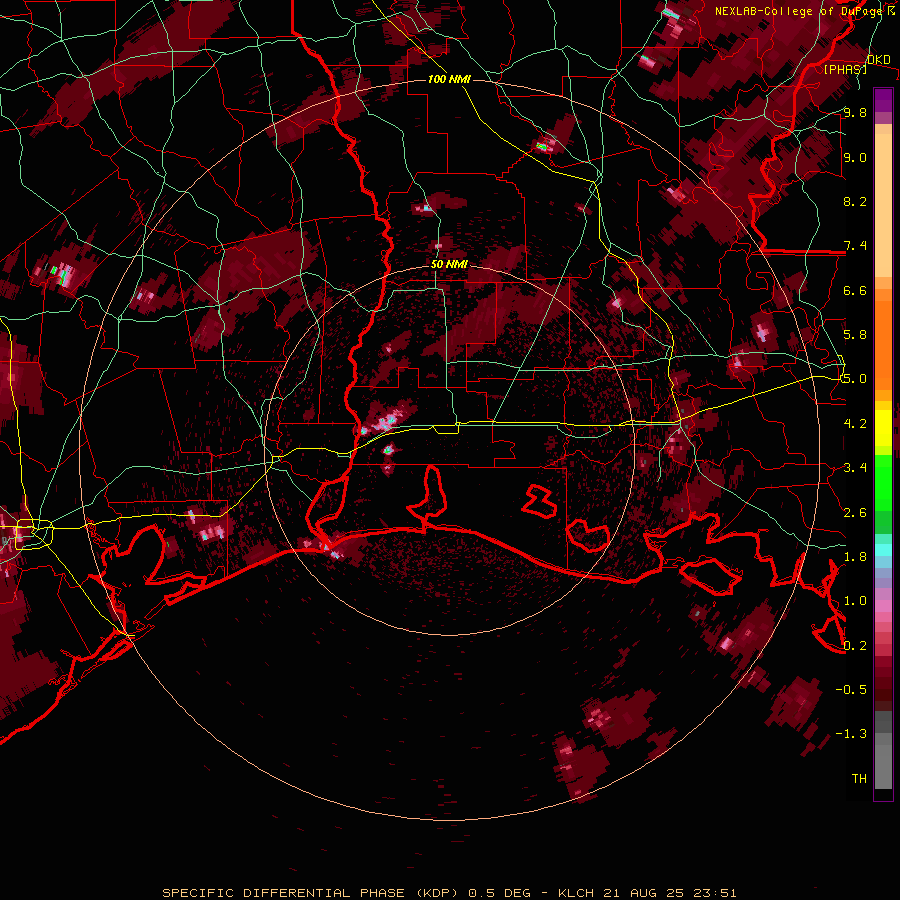Click the 1.8 scale value

coord(855,557)
